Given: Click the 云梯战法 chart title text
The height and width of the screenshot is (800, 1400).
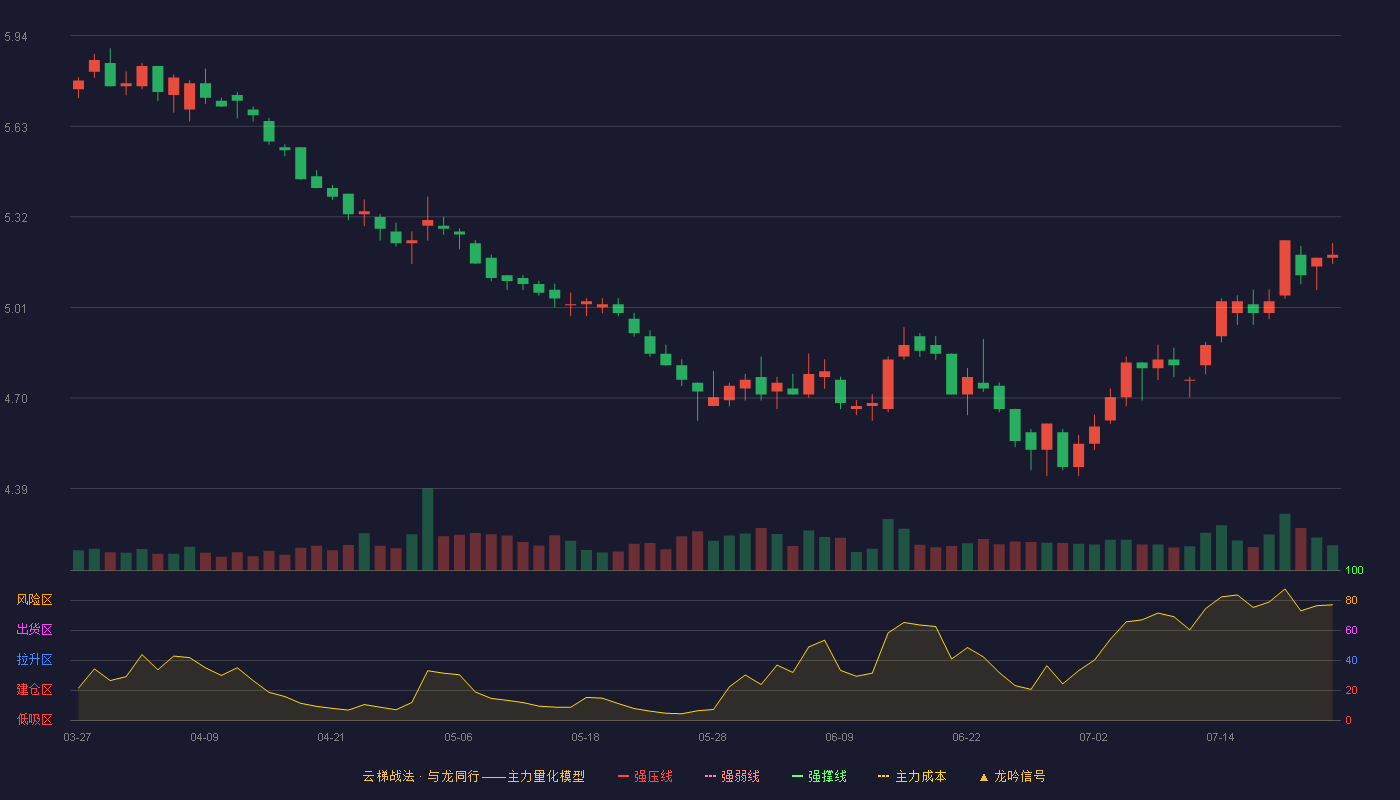Looking at the screenshot, I should coord(388,776).
